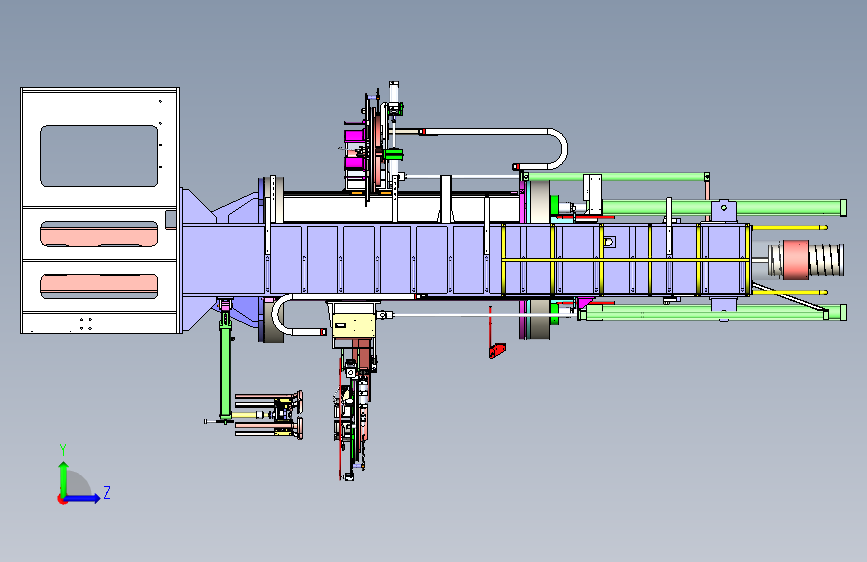Image resolution: width=867 pixels, height=562 pixels.
Task: Click the blue Z axis arrow of the triad
Action: pyautogui.click(x=83, y=498)
